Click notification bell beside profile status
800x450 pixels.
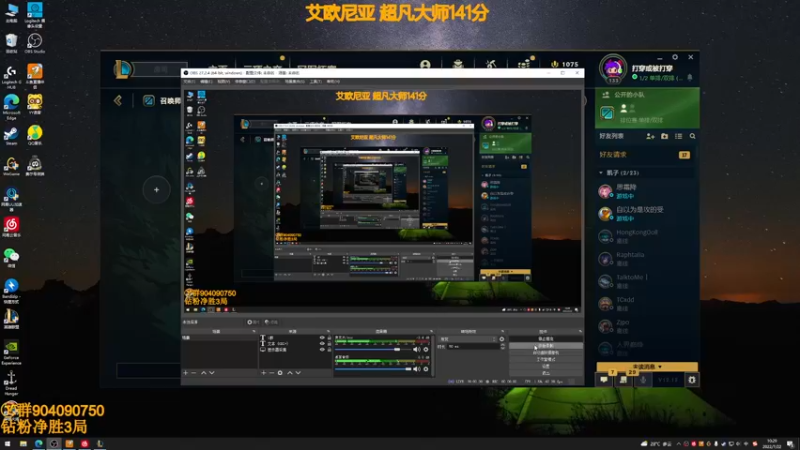[690, 78]
